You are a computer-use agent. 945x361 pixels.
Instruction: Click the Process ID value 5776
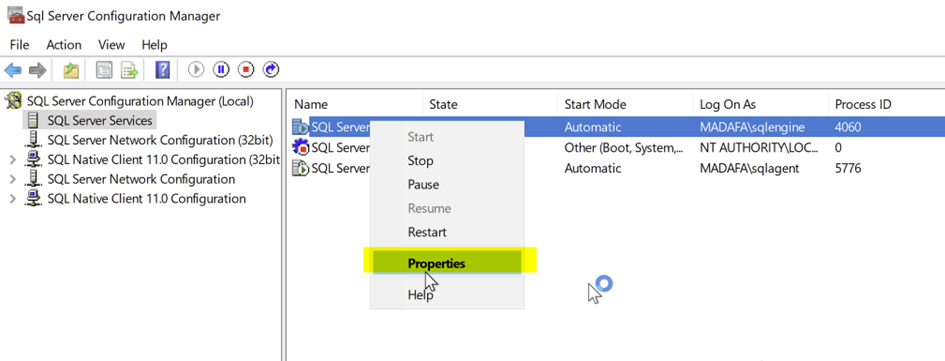pyautogui.click(x=848, y=168)
